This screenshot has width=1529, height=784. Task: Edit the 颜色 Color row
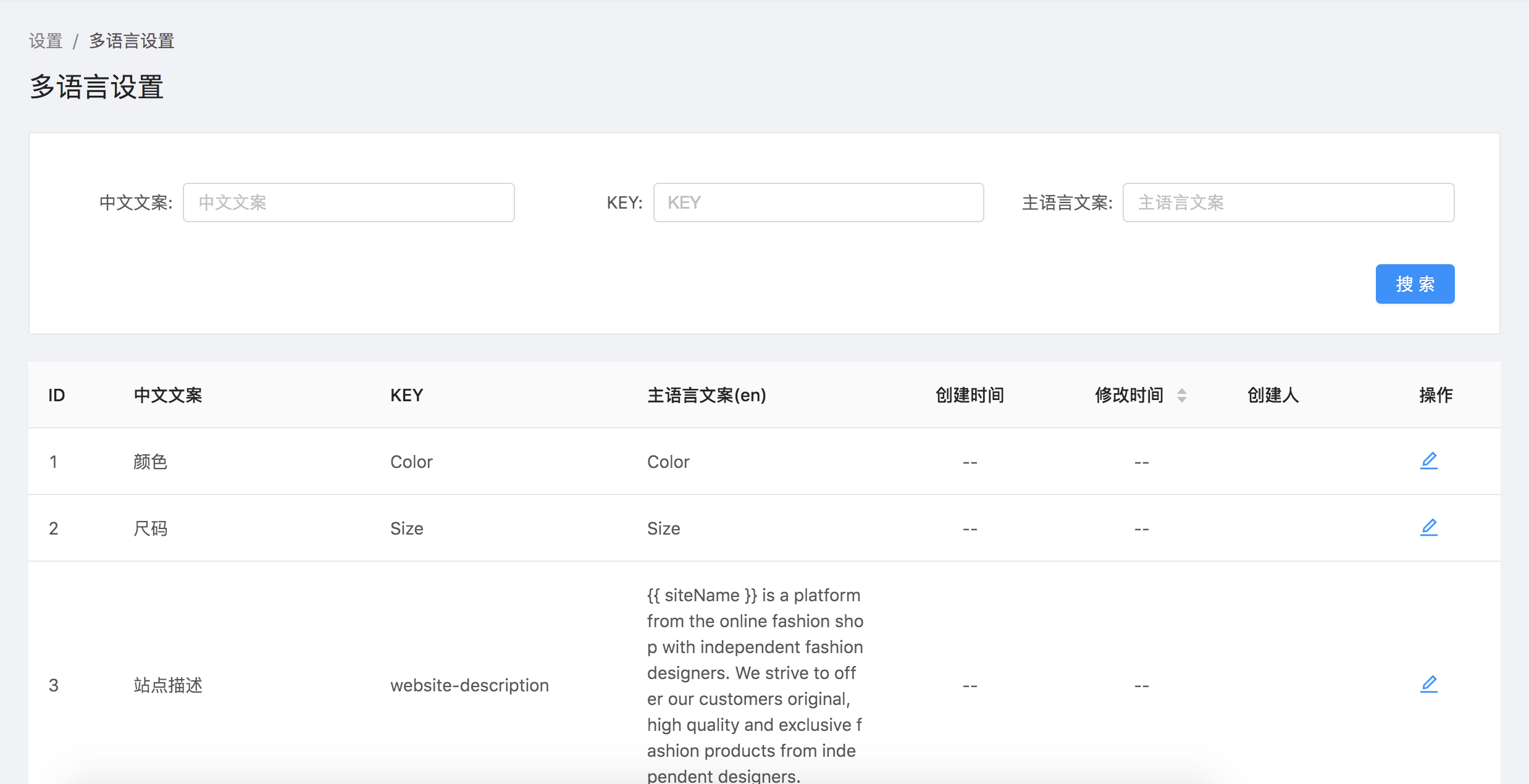[x=1428, y=461]
